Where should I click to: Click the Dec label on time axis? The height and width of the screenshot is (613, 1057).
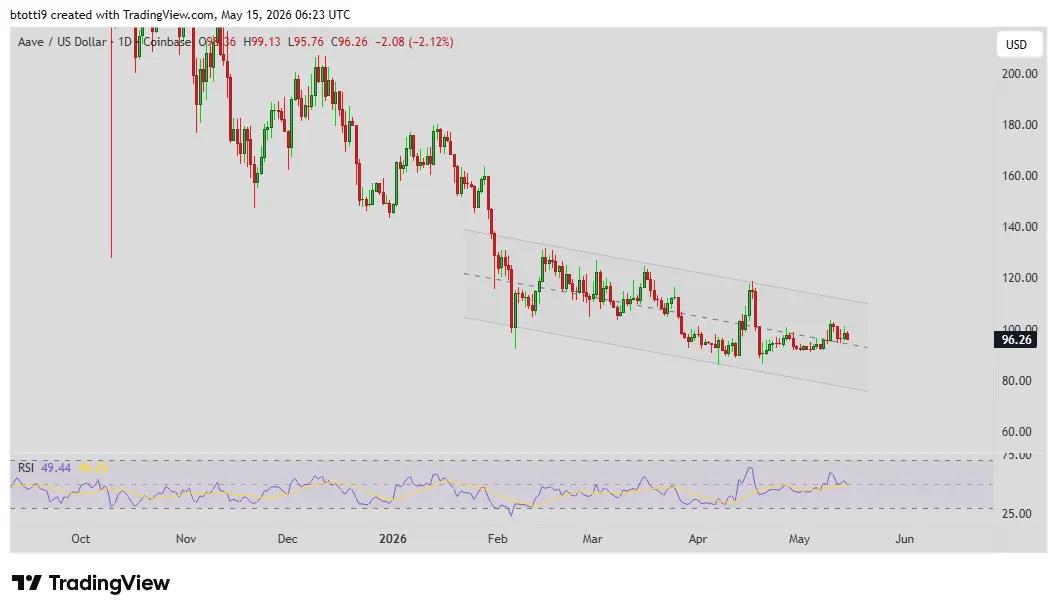click(287, 539)
